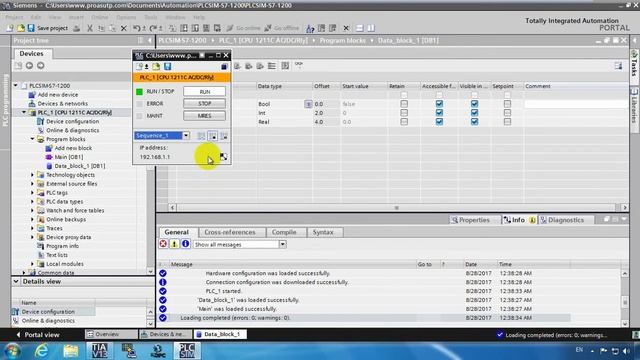Split editor space vertically icon
The height and width of the screenshot is (360, 640).
point(371,28)
